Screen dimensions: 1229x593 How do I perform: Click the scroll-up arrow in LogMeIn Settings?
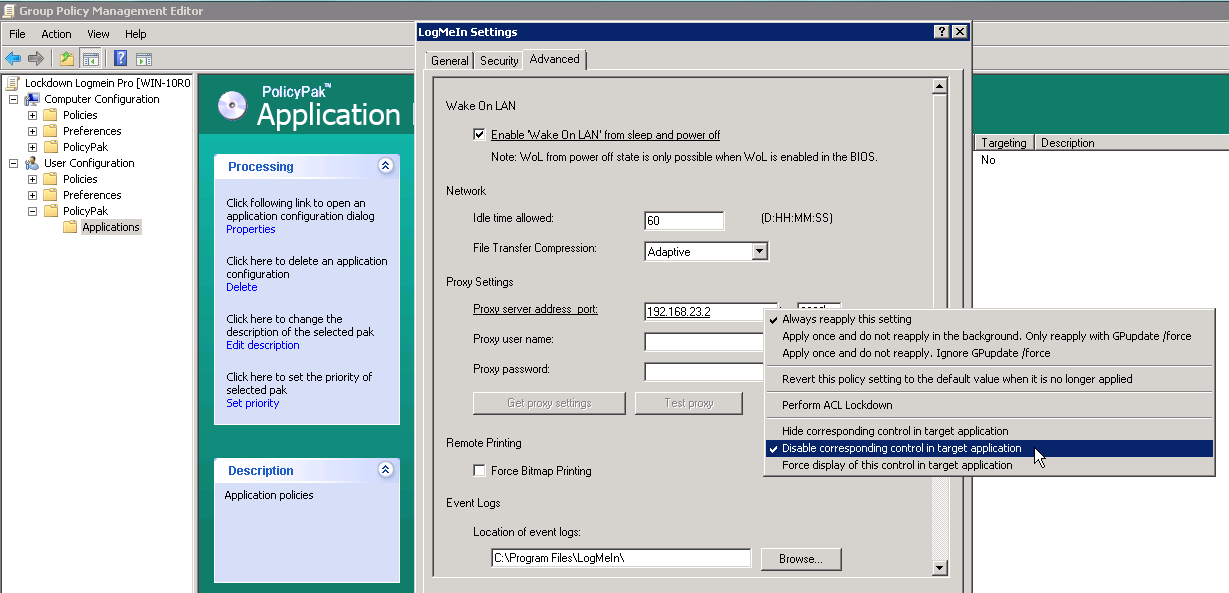939,85
